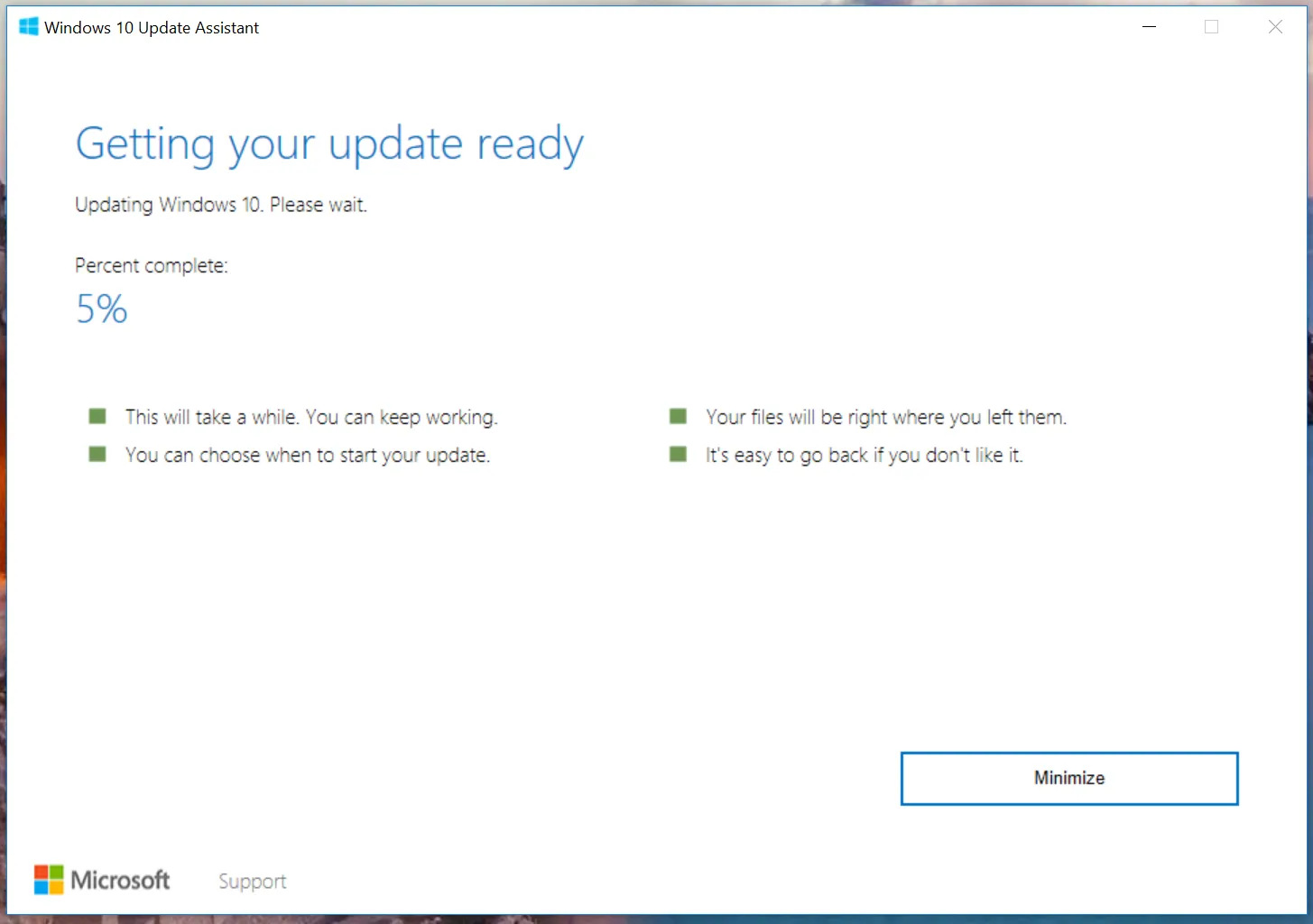Click the 'Windows 10 Update Assistant' window title
This screenshot has height=924, width=1313.
(x=152, y=28)
